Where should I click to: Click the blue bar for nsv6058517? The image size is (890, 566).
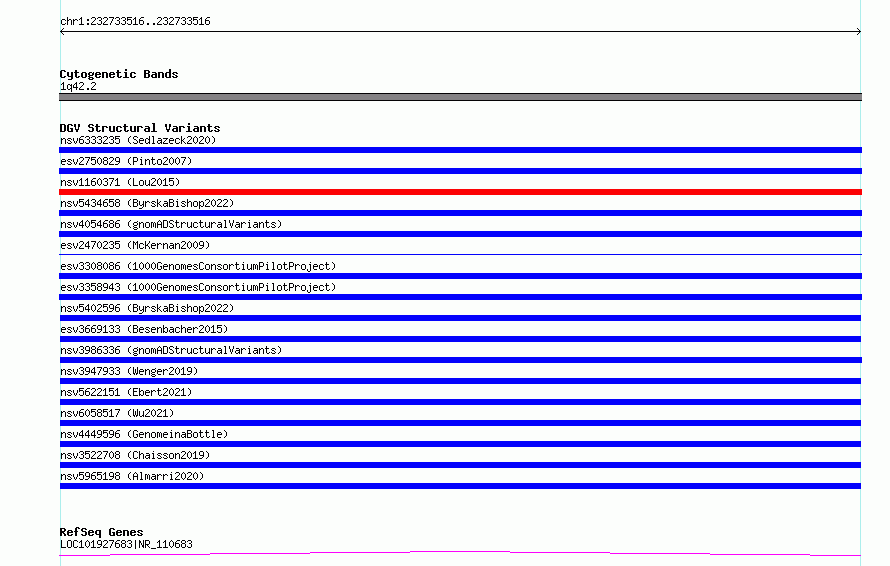(x=460, y=423)
